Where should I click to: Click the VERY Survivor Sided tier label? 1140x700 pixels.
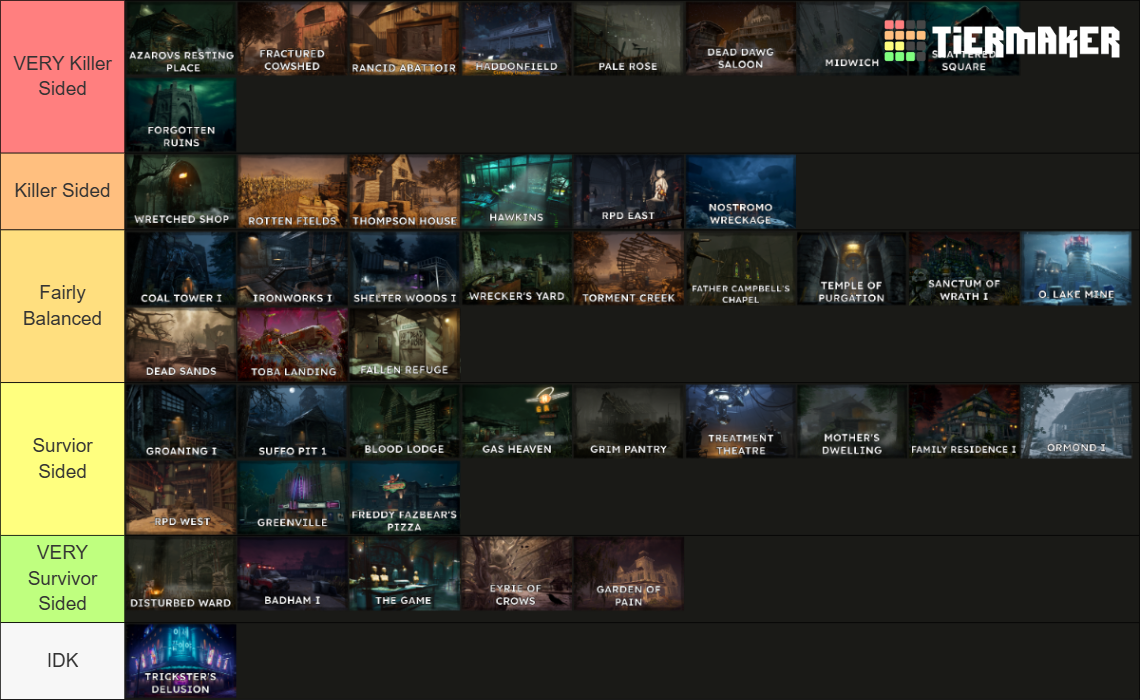(63, 579)
